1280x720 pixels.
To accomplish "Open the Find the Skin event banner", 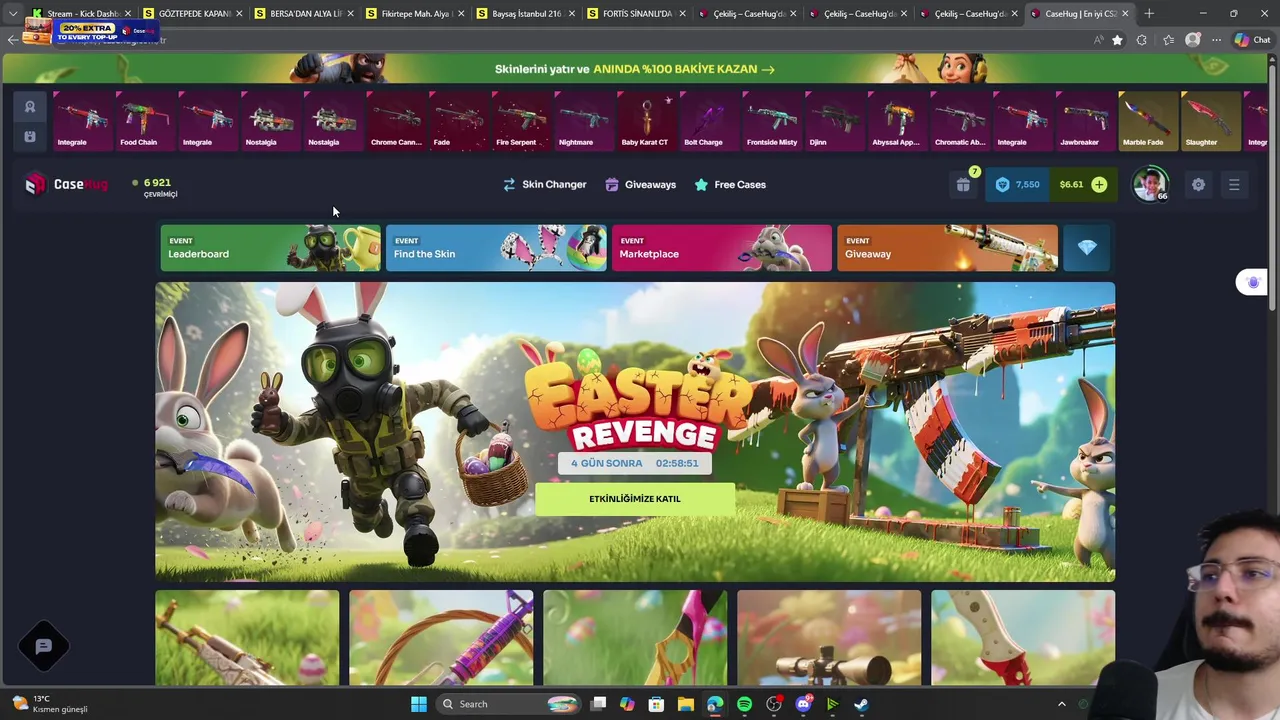I will pyautogui.click(x=496, y=248).
